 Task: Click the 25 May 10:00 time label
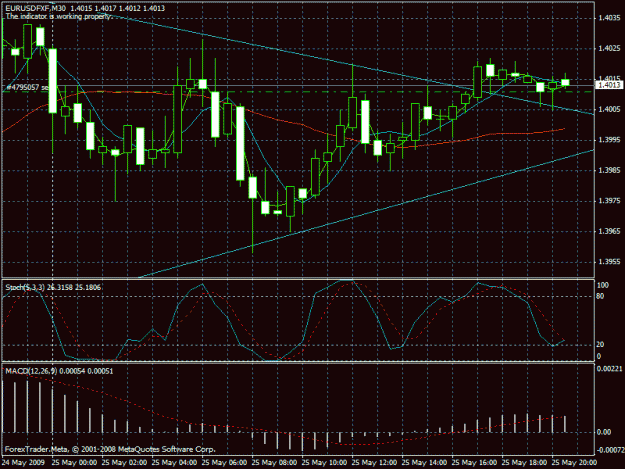(324, 463)
